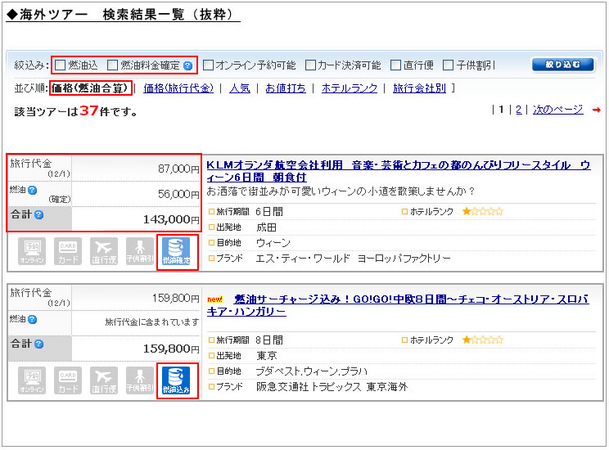The height and width of the screenshot is (450, 609).
Task: Click the blue 絞り込む button
Action: pos(563,64)
